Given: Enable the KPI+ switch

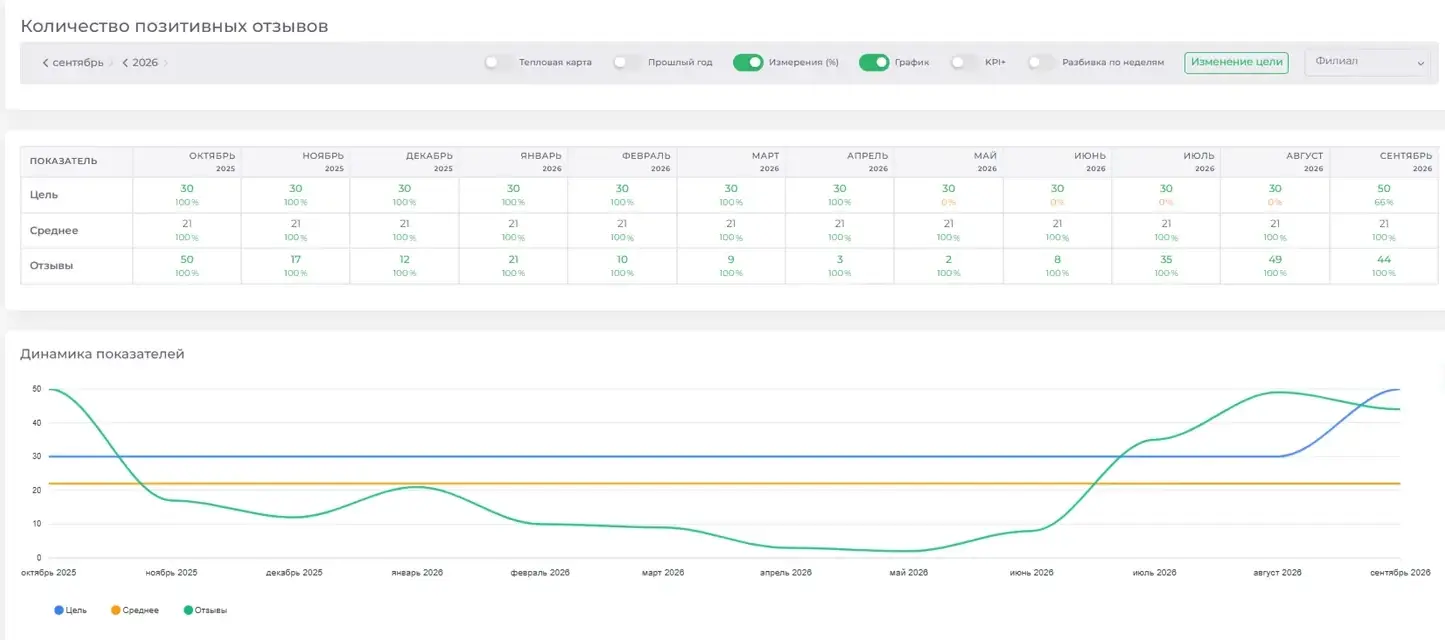Looking at the screenshot, I should (964, 62).
